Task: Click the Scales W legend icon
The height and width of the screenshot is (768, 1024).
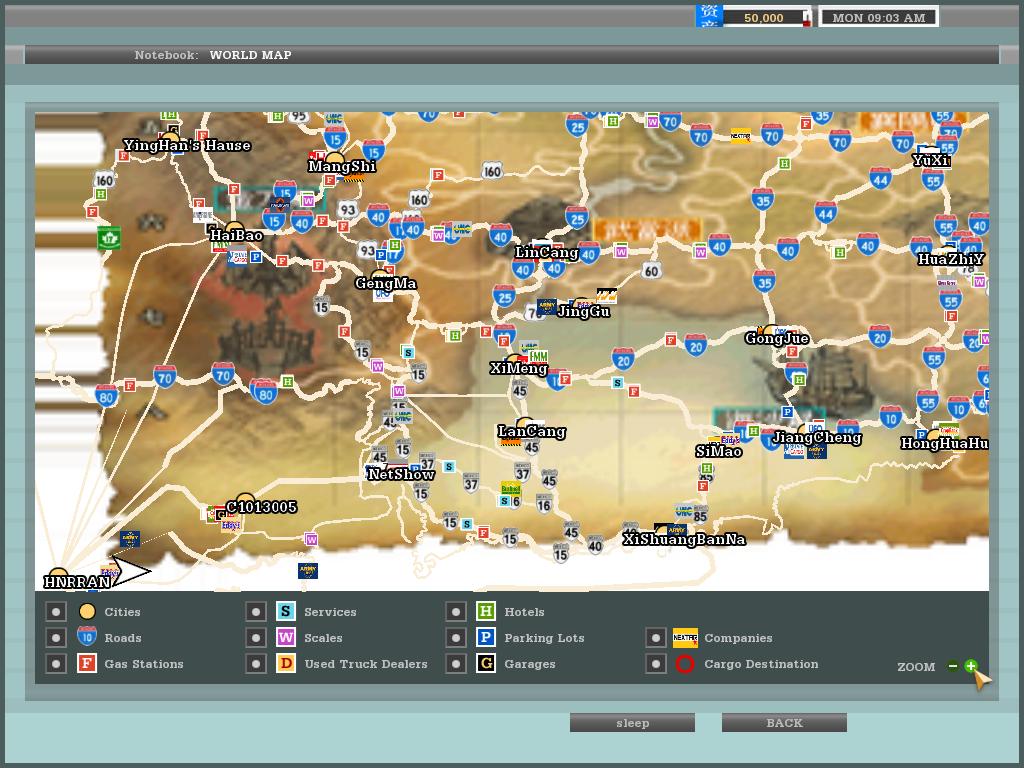Action: point(285,637)
